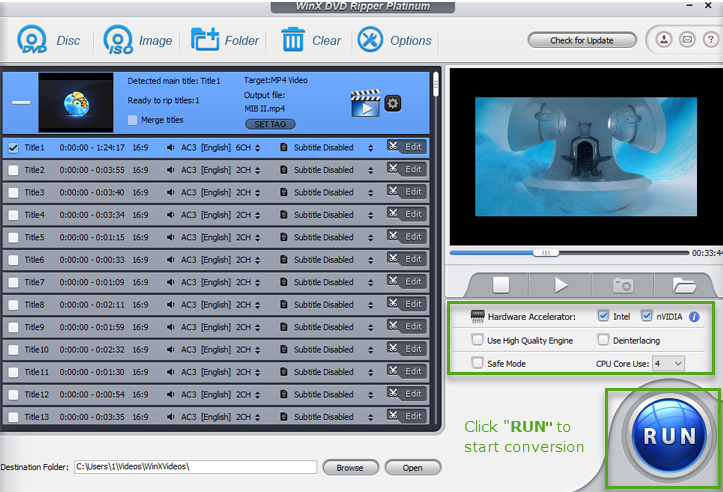Move the preview playback slider handle
Image resolution: width=723 pixels, height=492 pixels.
pos(546,253)
